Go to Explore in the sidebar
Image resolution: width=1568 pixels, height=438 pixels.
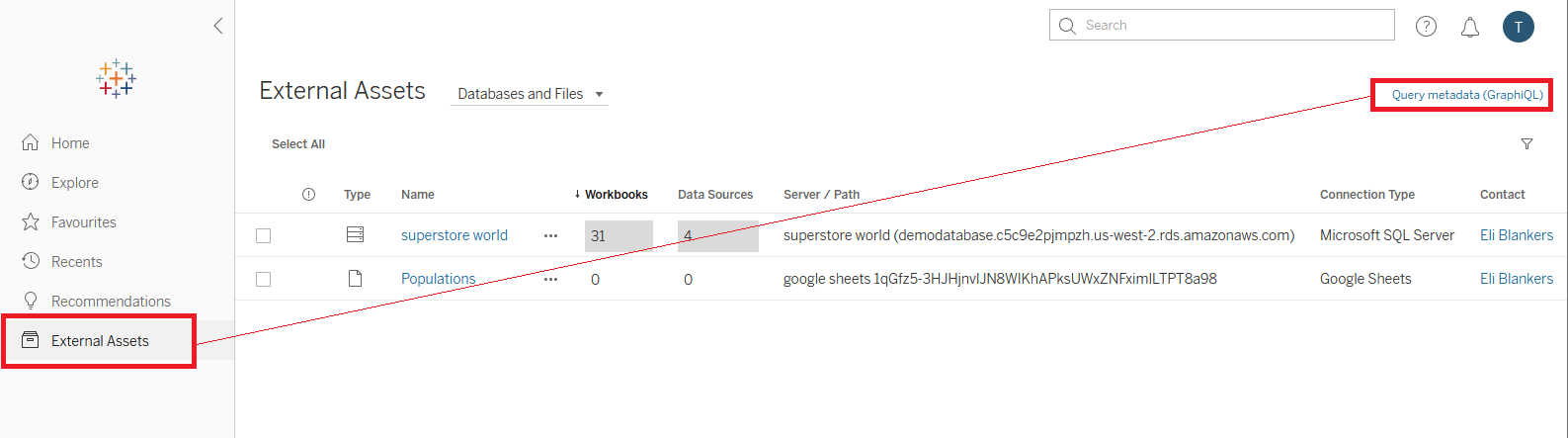click(x=74, y=183)
